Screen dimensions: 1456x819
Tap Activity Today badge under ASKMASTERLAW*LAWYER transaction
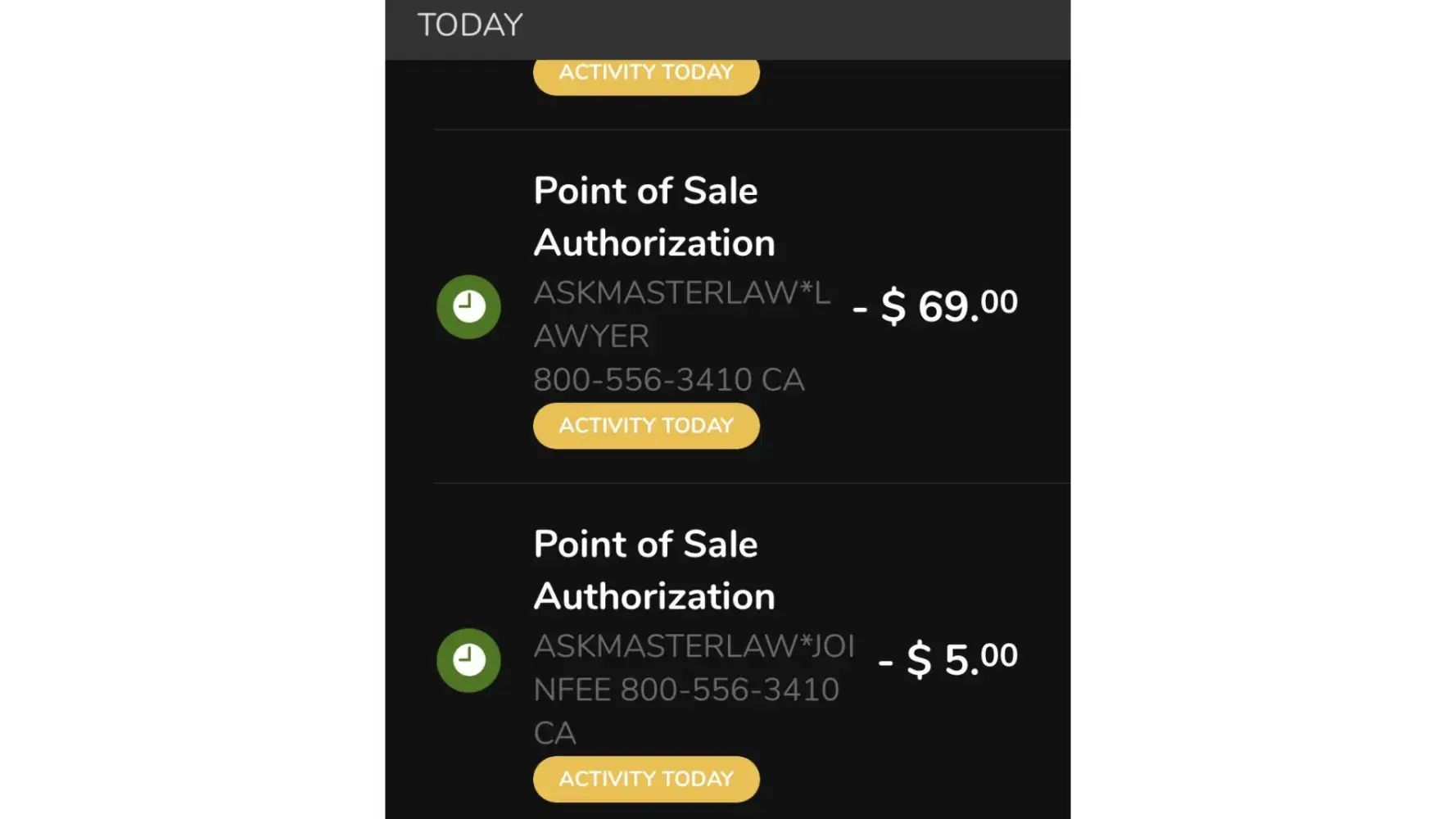[x=646, y=426]
